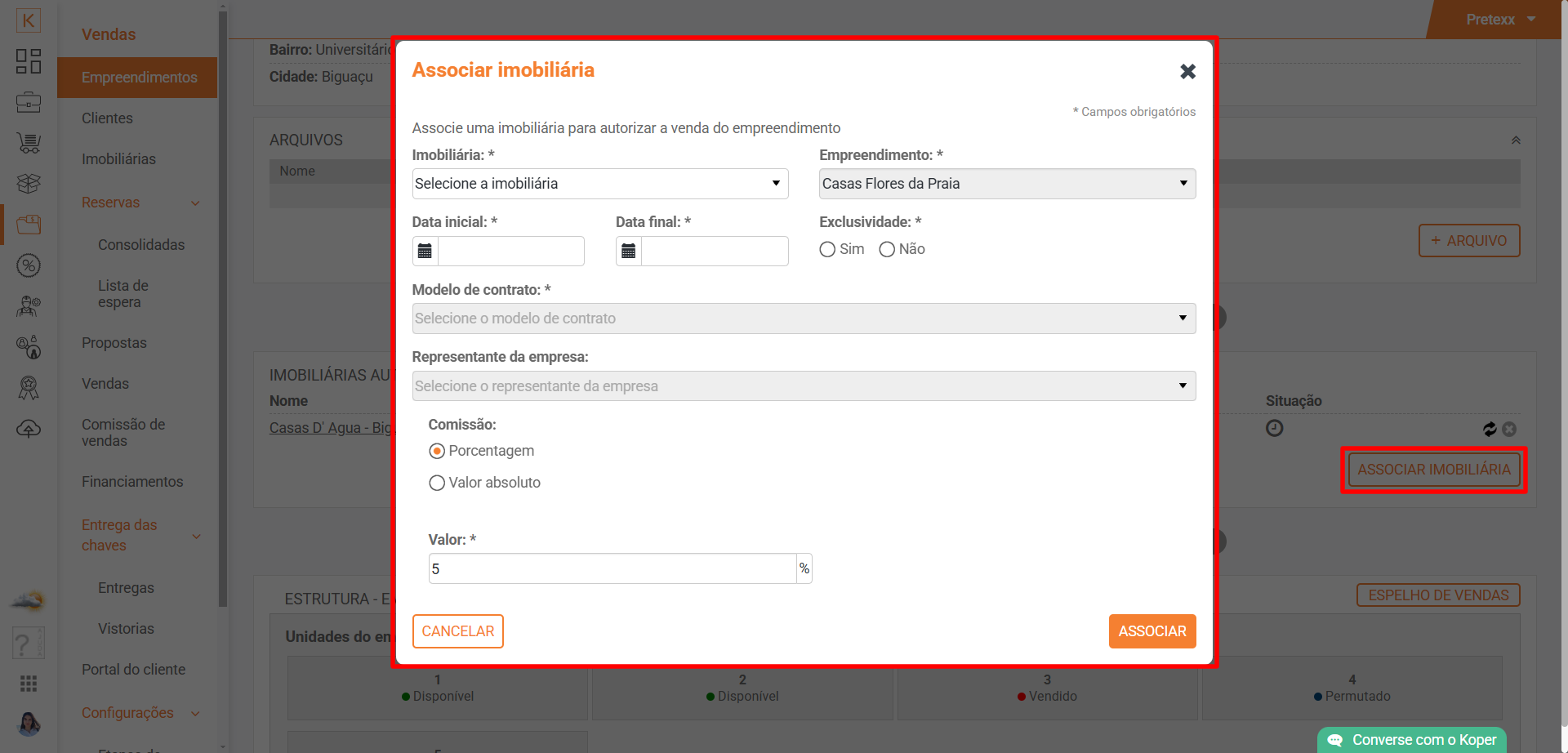This screenshot has height=753, width=1568.
Task: Click the briefcase icon in left rail
Action: [x=29, y=102]
